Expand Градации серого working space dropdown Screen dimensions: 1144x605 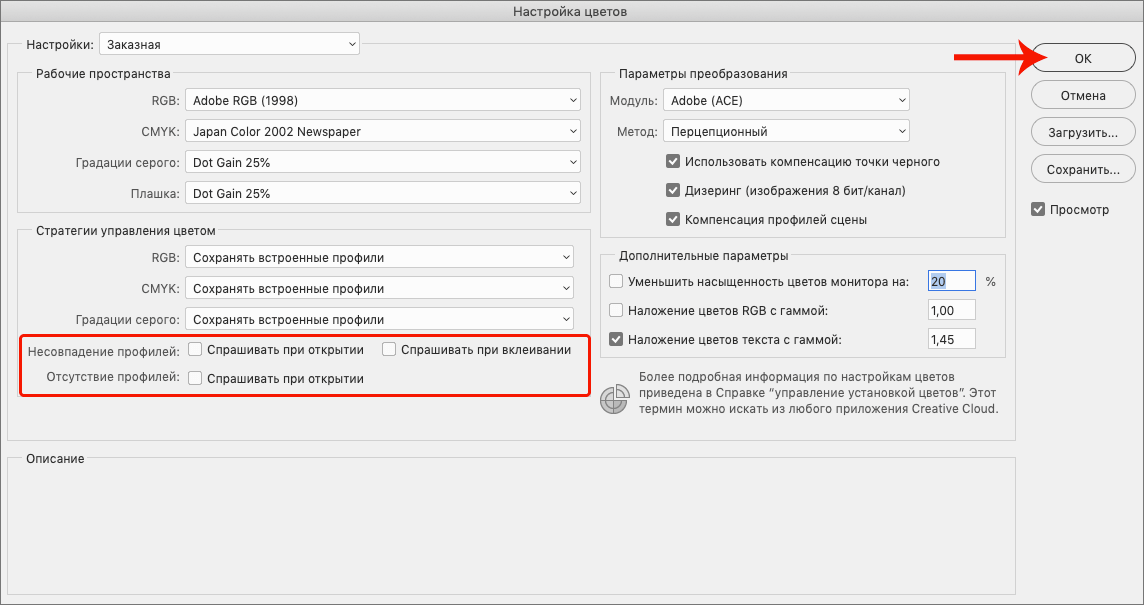coord(382,162)
